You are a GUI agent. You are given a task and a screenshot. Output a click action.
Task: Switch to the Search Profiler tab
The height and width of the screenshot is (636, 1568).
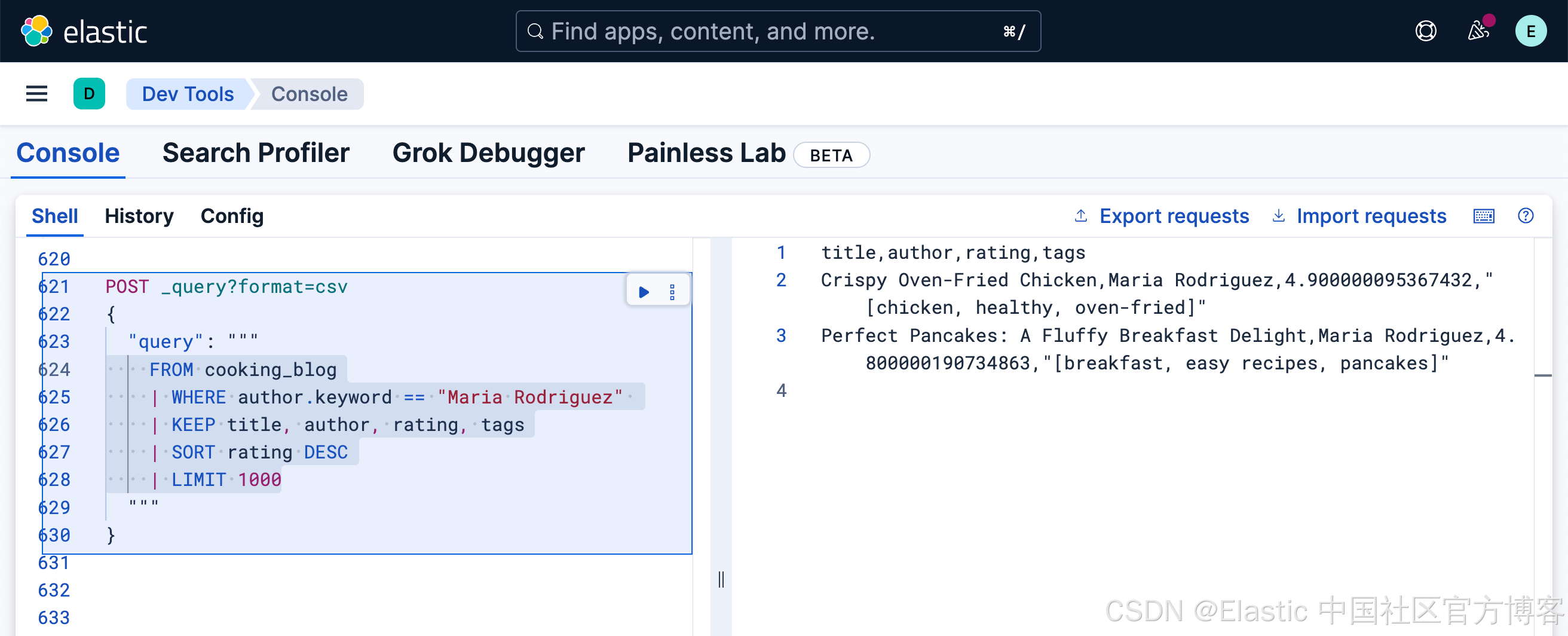[256, 153]
